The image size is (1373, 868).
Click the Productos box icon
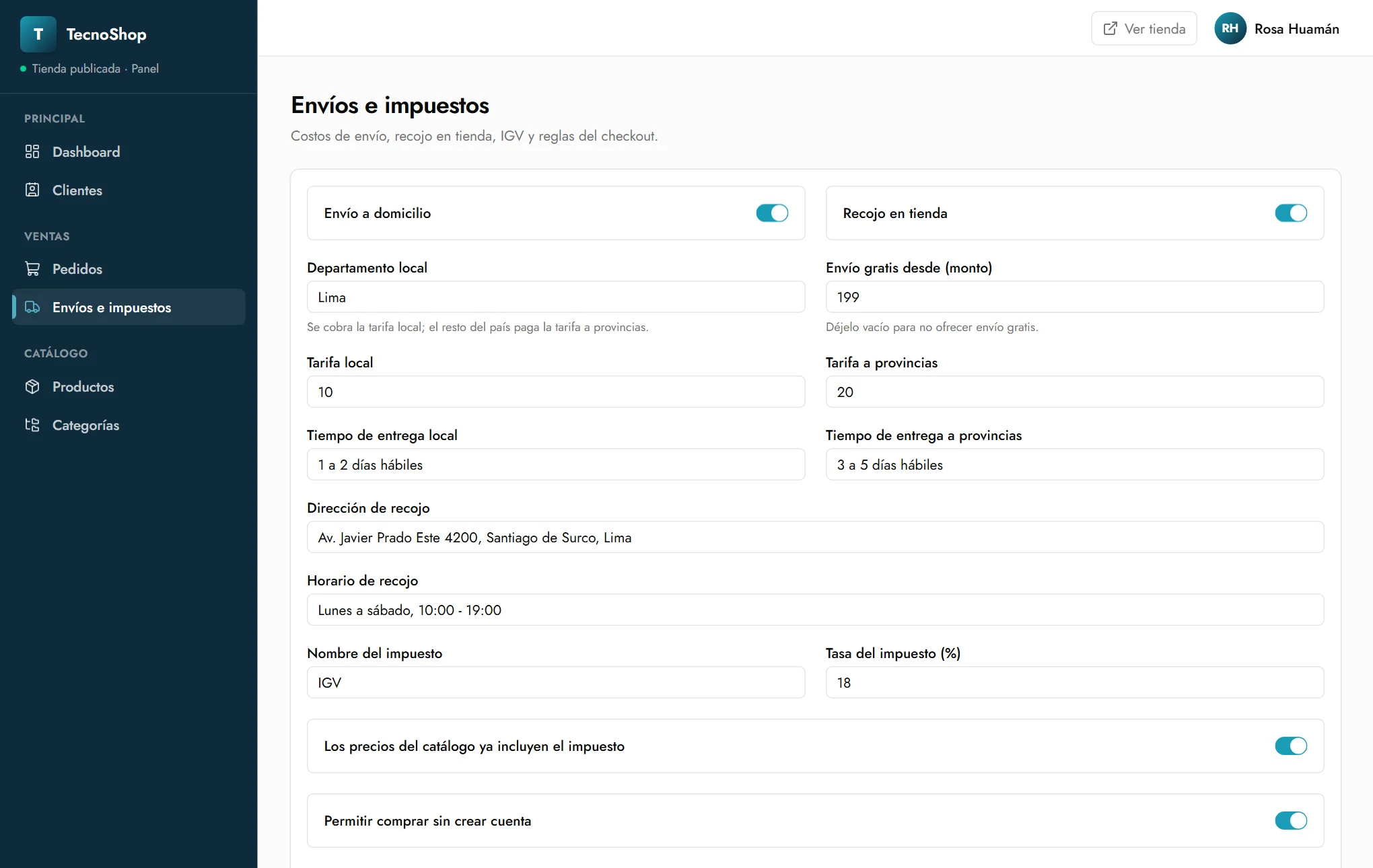point(32,387)
